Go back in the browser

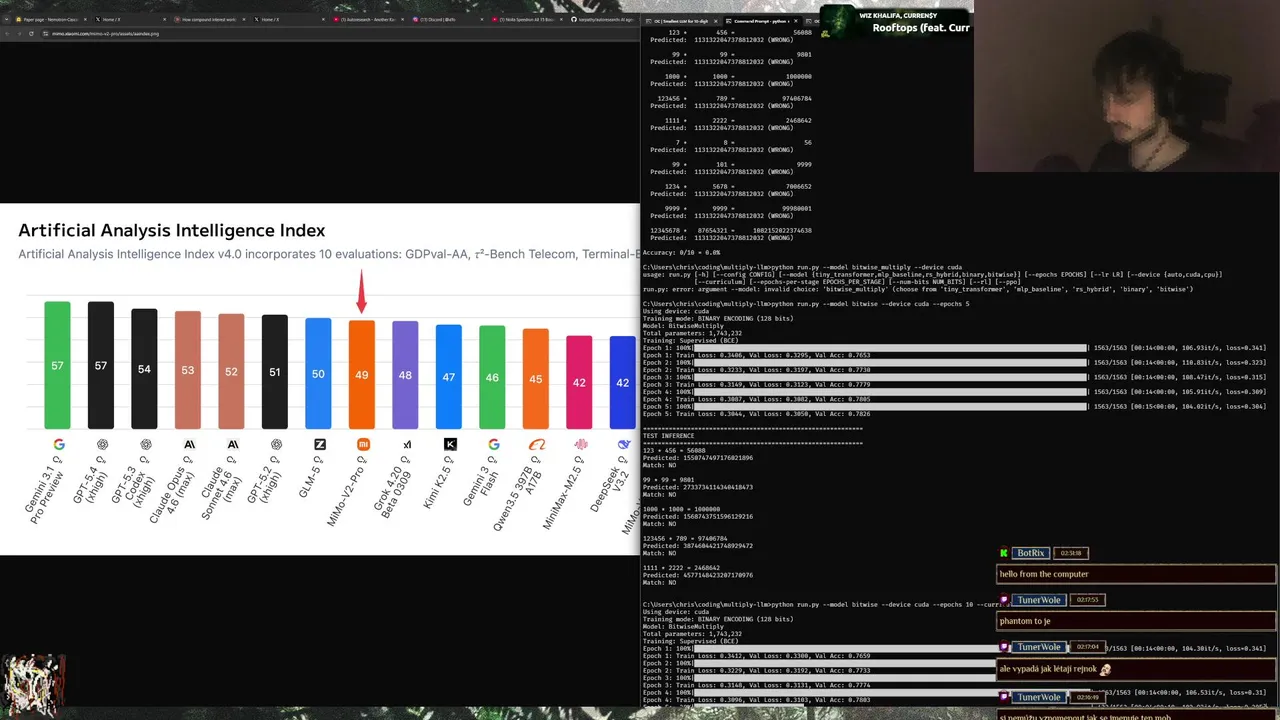(x=7, y=33)
